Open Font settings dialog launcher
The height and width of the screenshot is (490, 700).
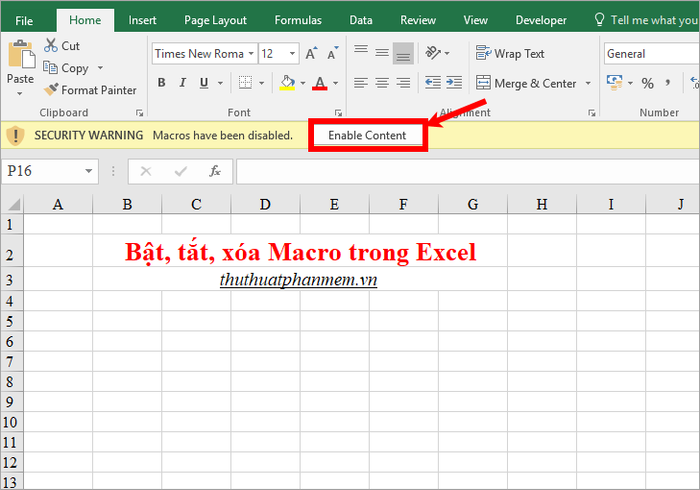click(x=338, y=113)
